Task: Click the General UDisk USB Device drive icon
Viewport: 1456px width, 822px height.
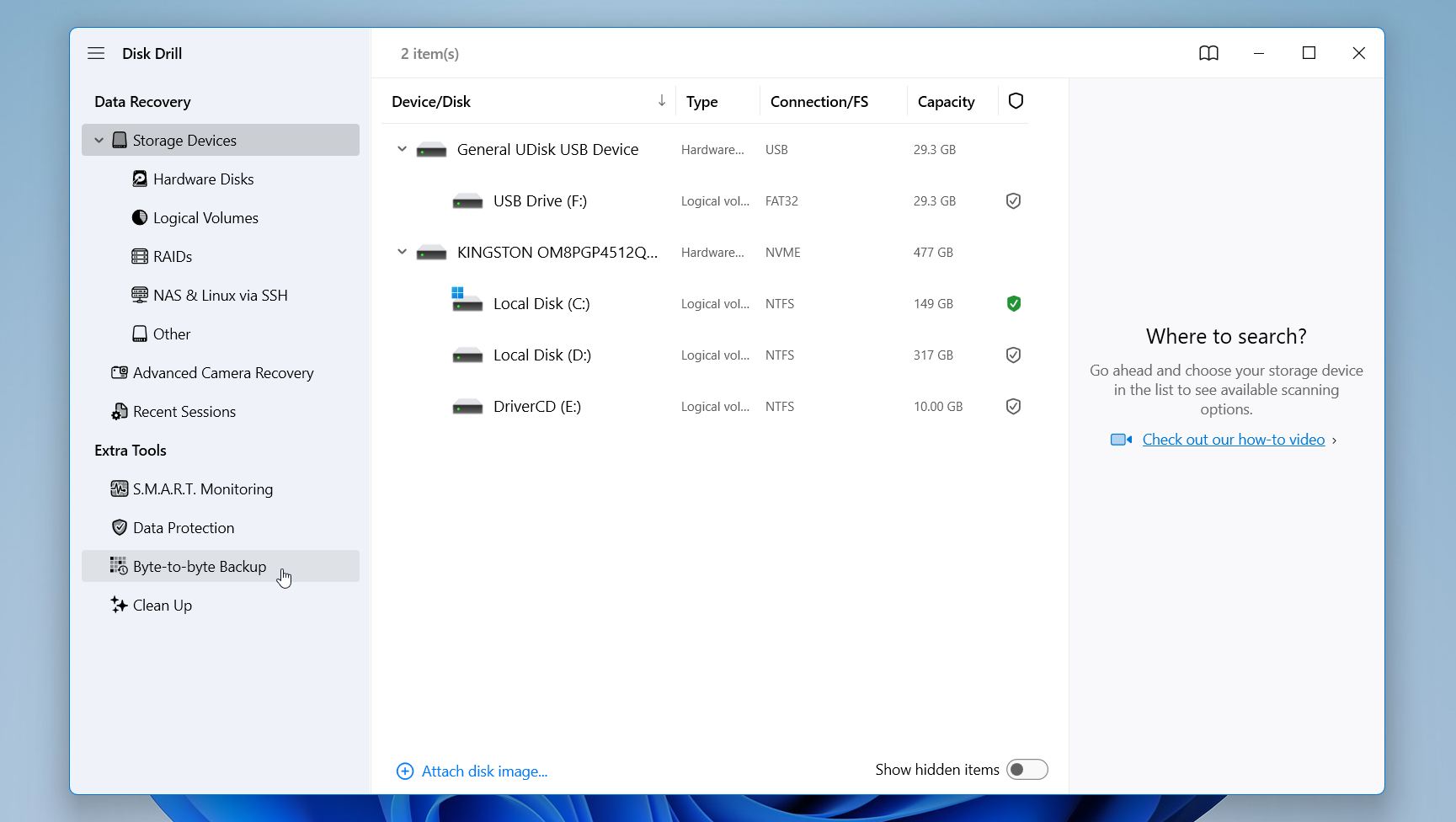Action: click(431, 150)
